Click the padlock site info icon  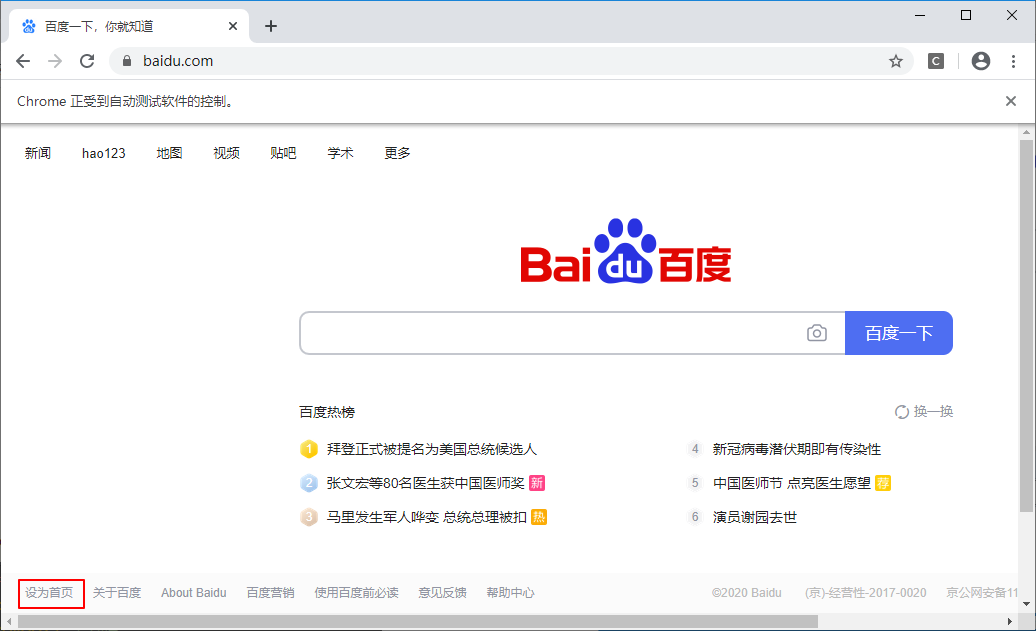(127, 61)
